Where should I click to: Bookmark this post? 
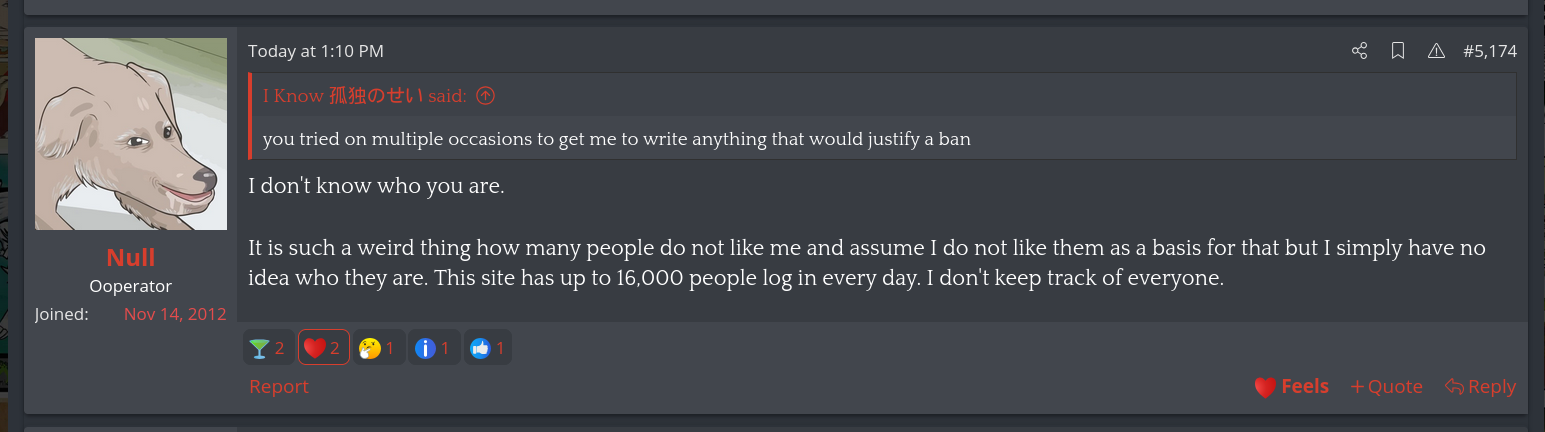[x=1398, y=51]
